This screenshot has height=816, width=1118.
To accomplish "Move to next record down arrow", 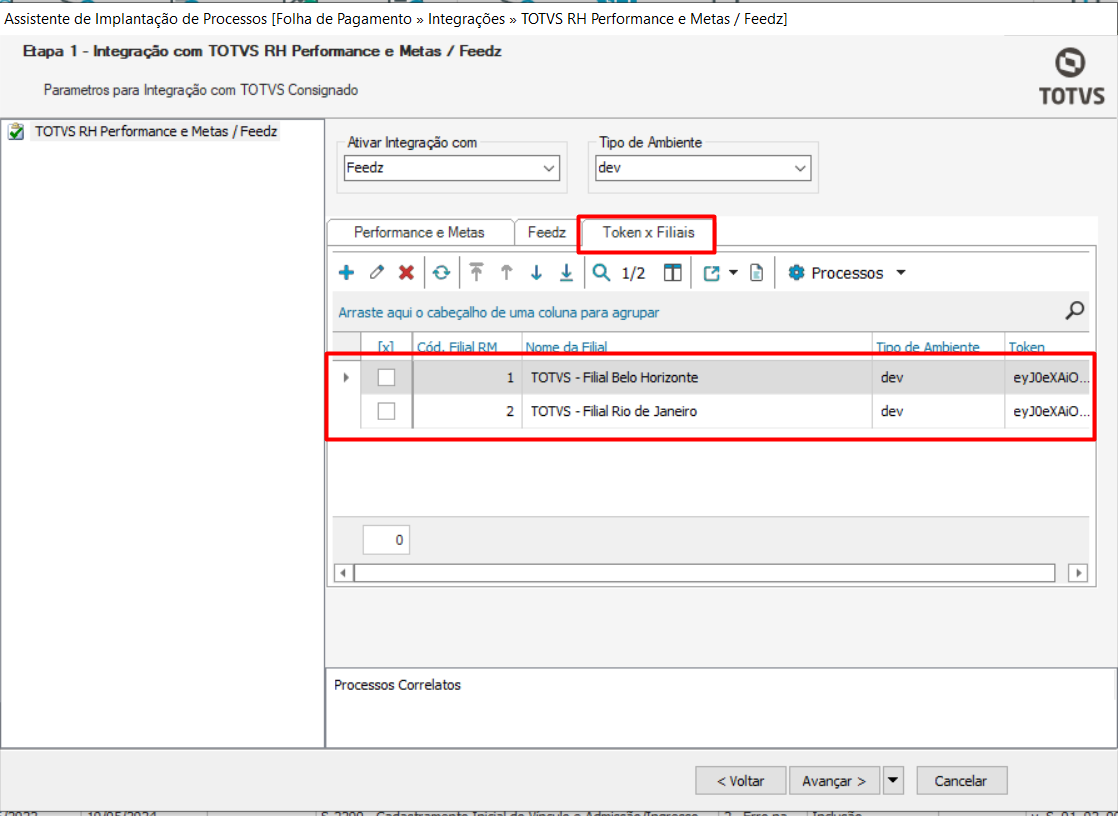I will coord(536,272).
